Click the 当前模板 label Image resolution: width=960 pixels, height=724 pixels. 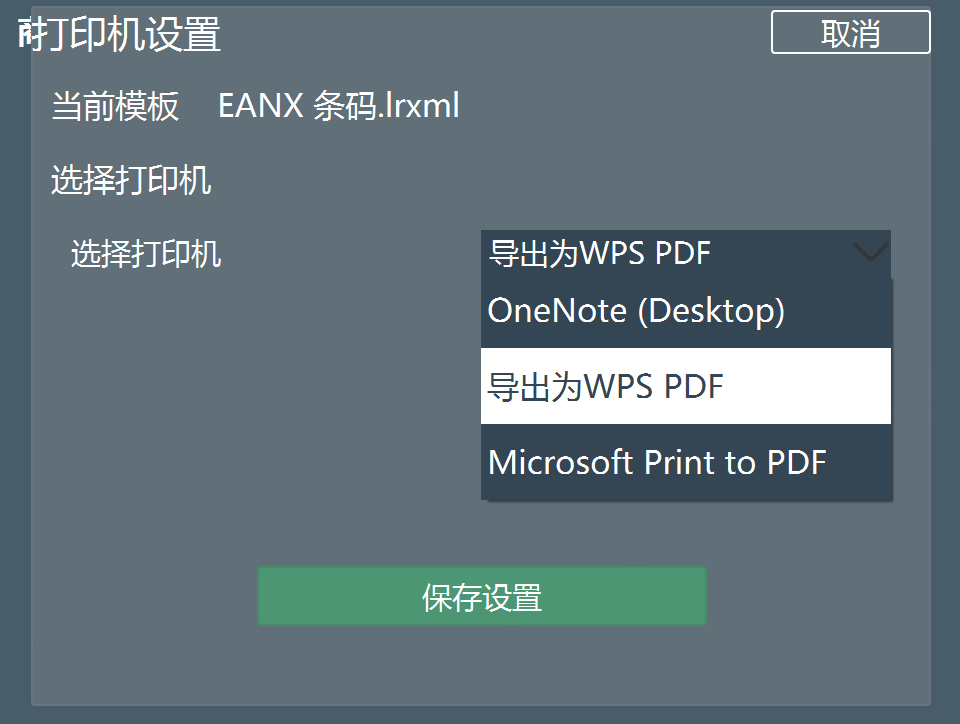[x=115, y=106]
